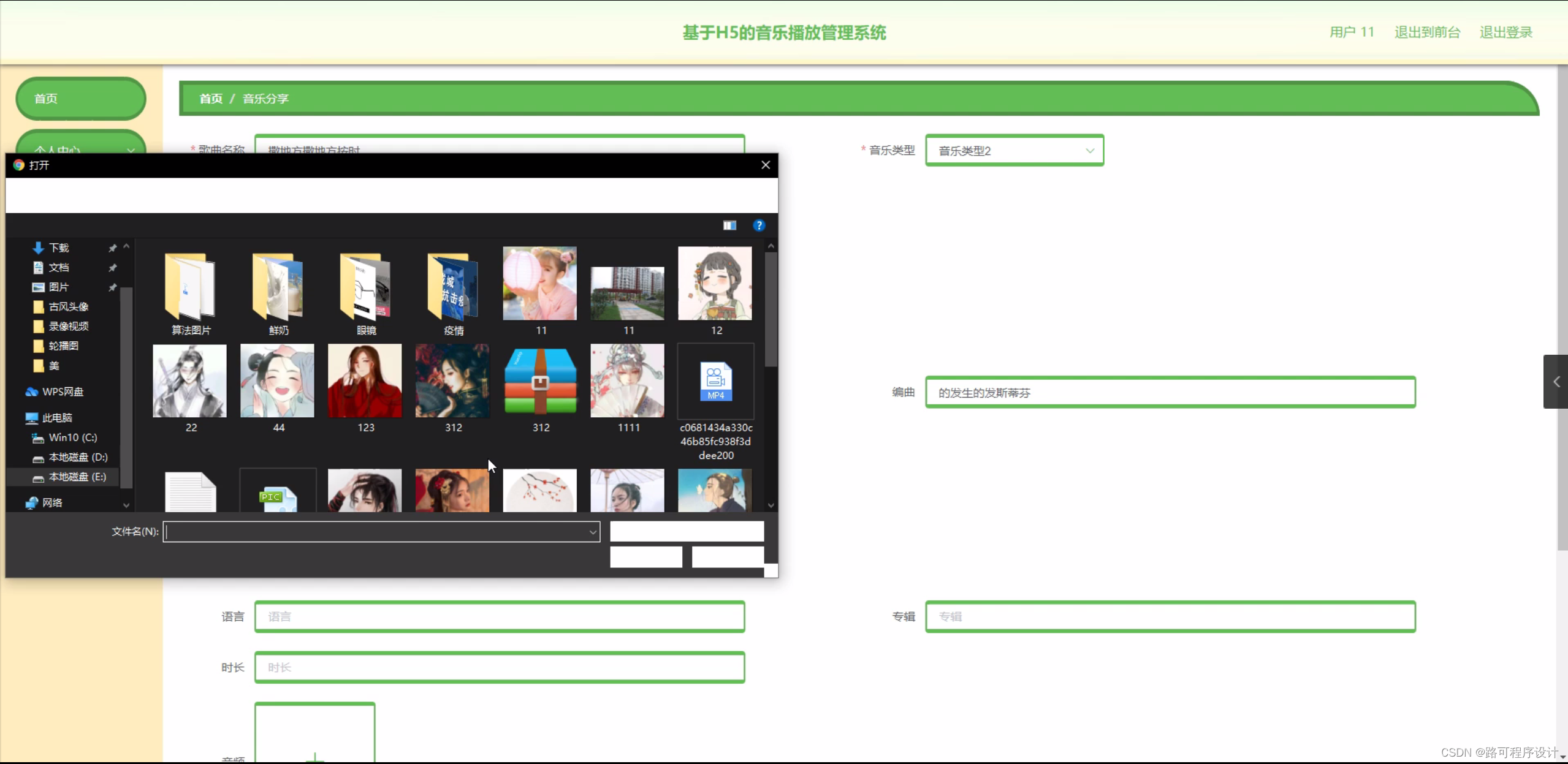Viewport: 1568px width, 764px height.
Task: Open the WPS网盘 cloud drive in sidebar
Action: click(61, 391)
